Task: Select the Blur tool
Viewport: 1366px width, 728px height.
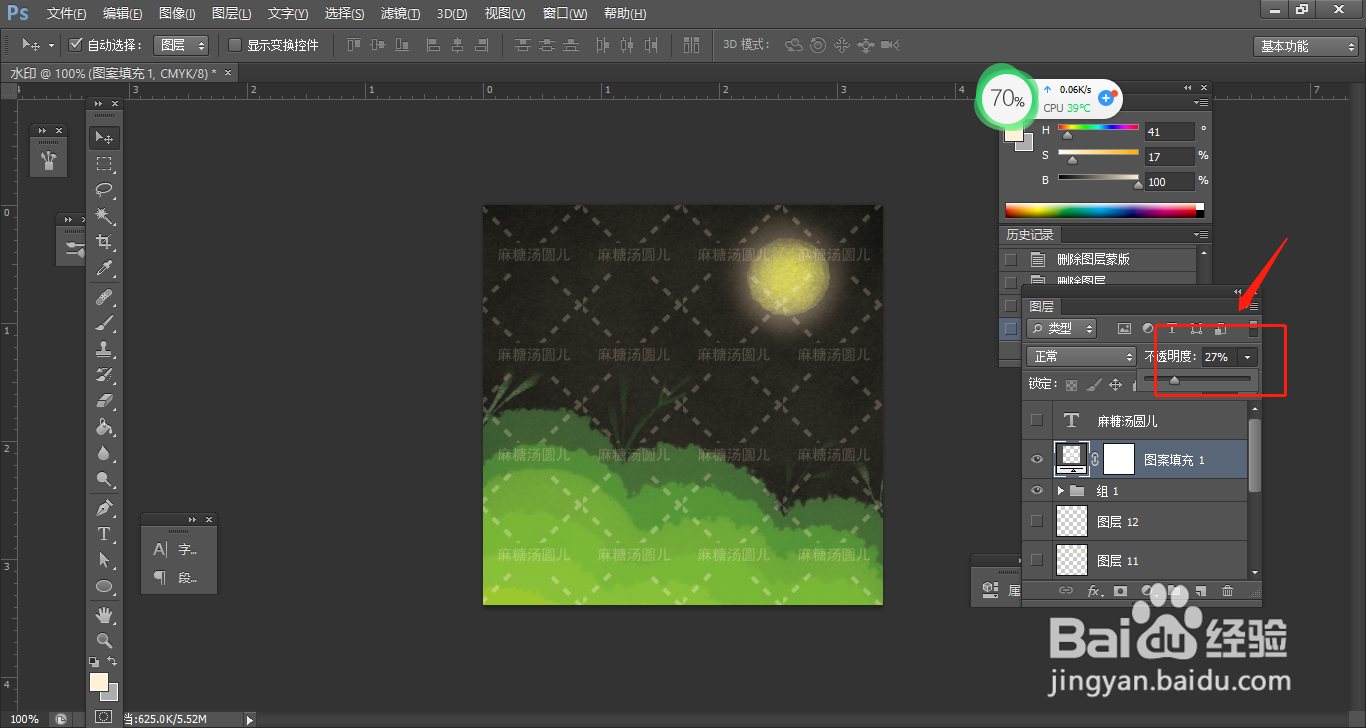Action: pyautogui.click(x=104, y=453)
